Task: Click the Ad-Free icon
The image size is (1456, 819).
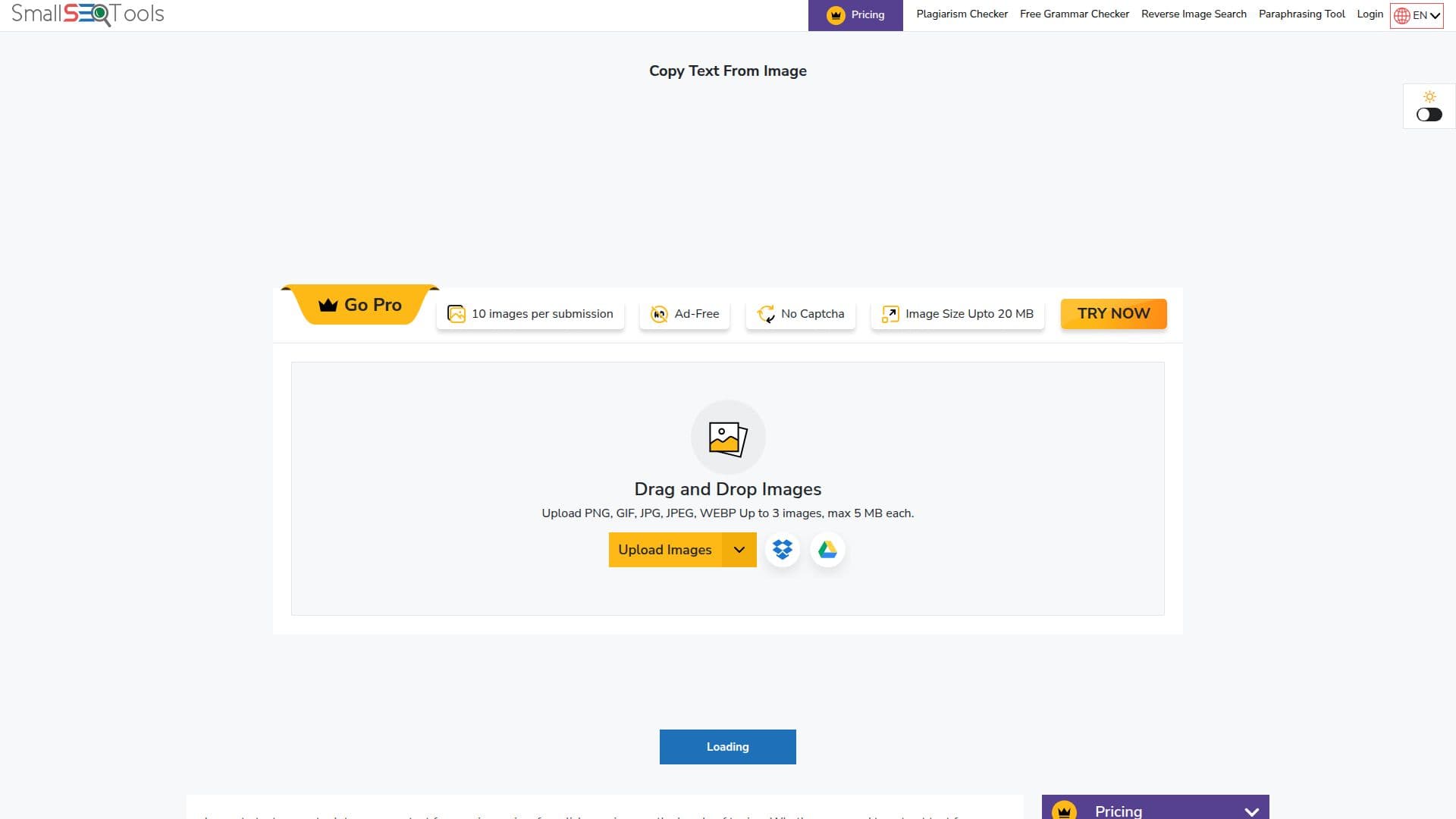Action: [659, 314]
